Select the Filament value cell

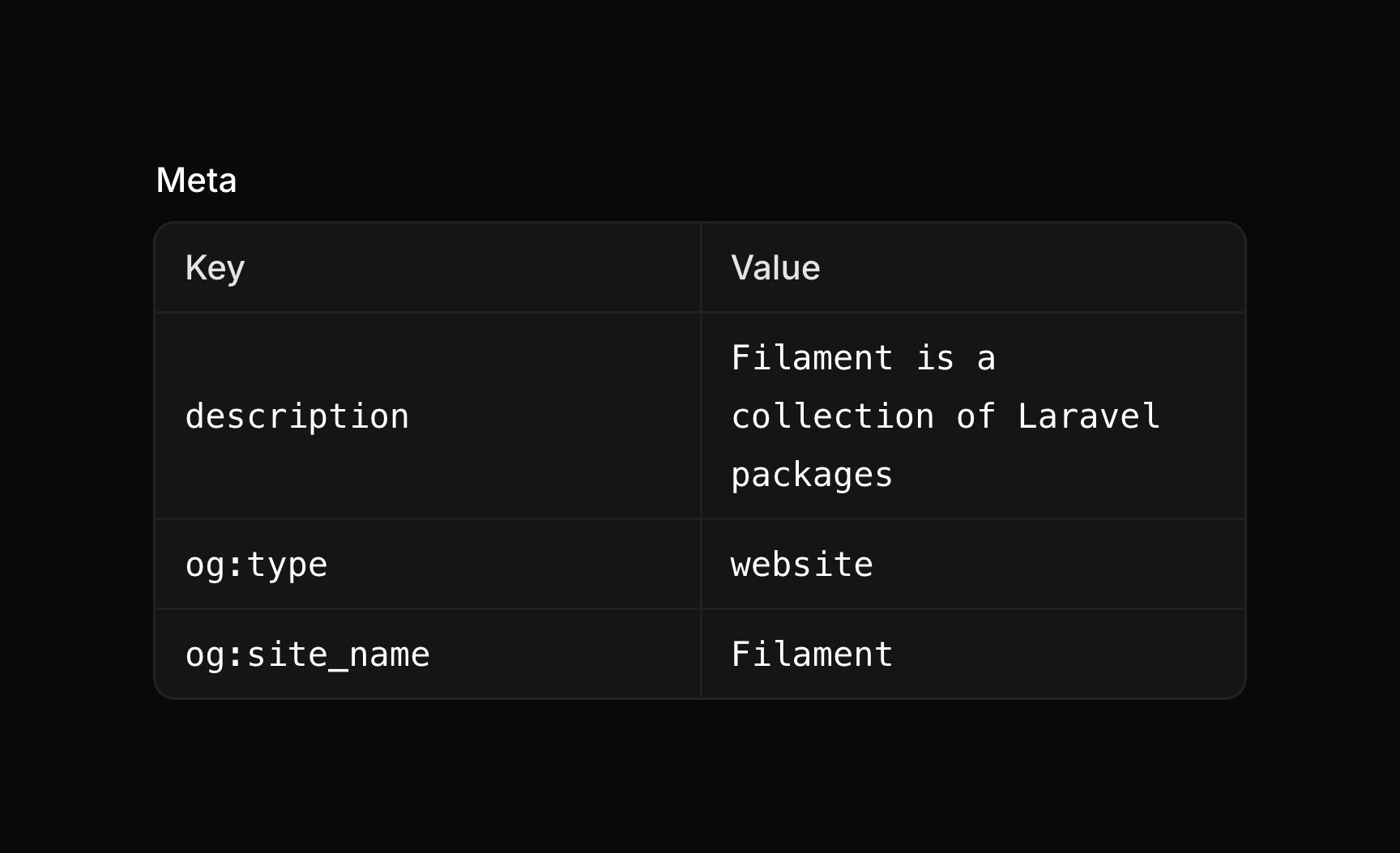click(810, 653)
